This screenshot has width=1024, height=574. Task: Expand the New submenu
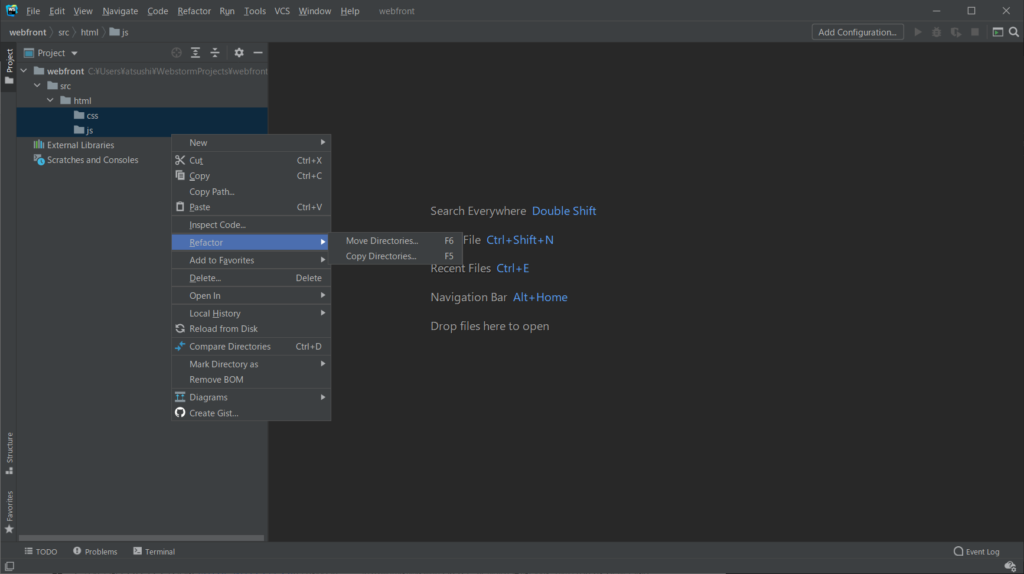click(251, 142)
